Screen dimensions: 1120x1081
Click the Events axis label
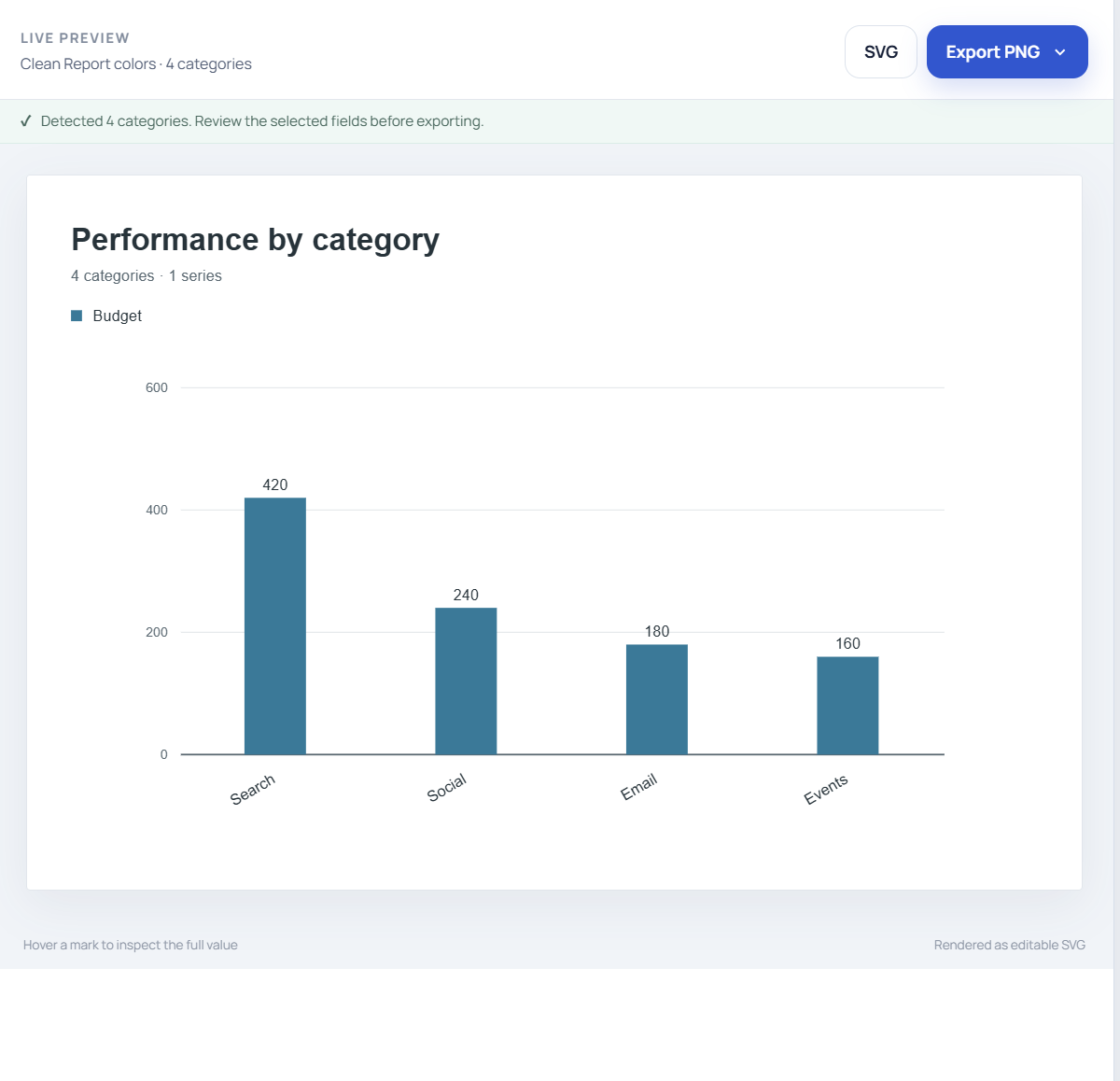coord(826,790)
